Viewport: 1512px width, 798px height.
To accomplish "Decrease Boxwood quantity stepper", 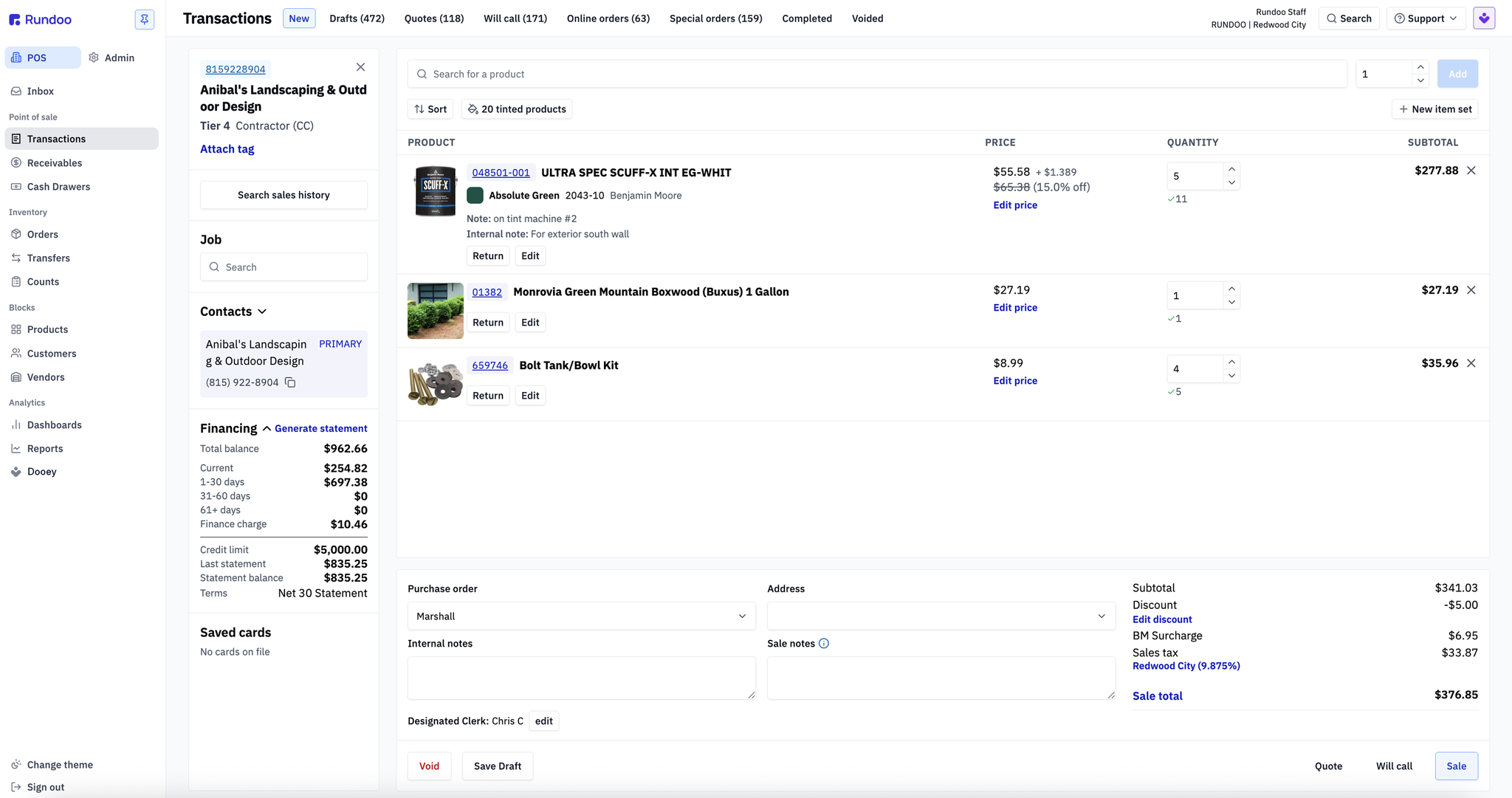I will coord(1231,303).
